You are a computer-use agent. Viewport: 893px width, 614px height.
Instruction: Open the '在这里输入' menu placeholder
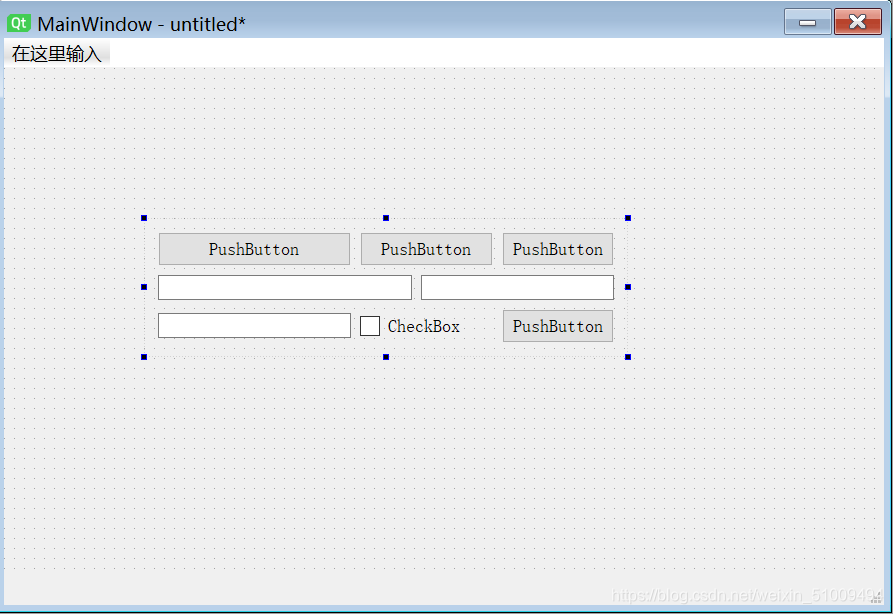coord(56,54)
